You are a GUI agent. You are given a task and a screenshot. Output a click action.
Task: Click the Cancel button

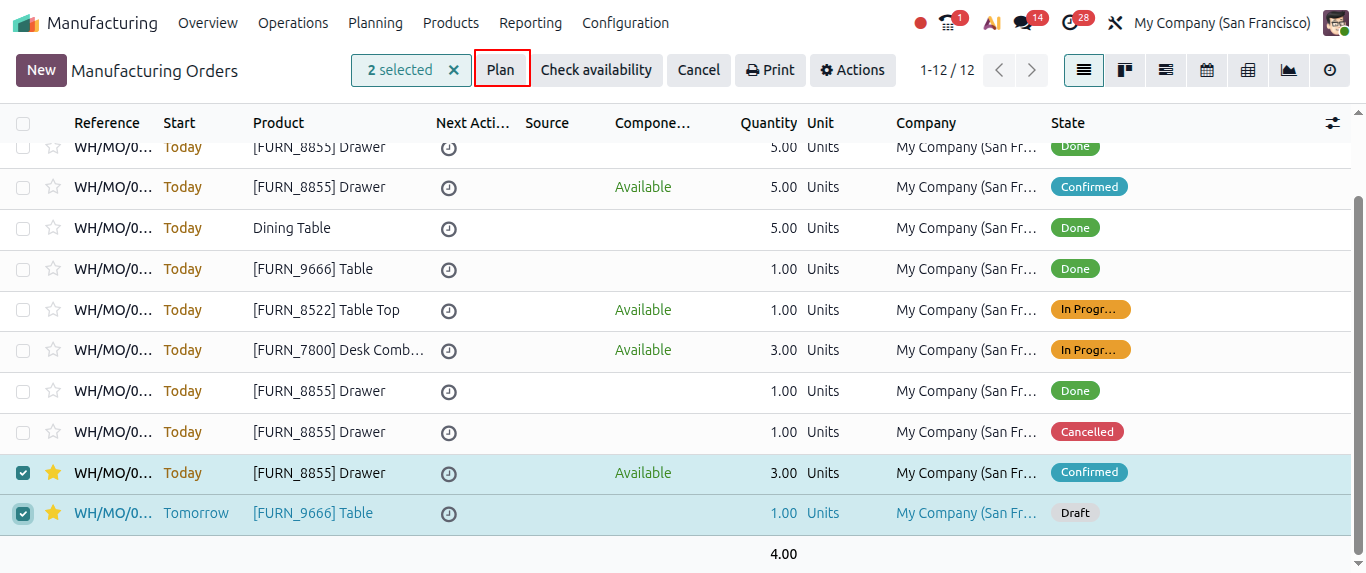[698, 70]
